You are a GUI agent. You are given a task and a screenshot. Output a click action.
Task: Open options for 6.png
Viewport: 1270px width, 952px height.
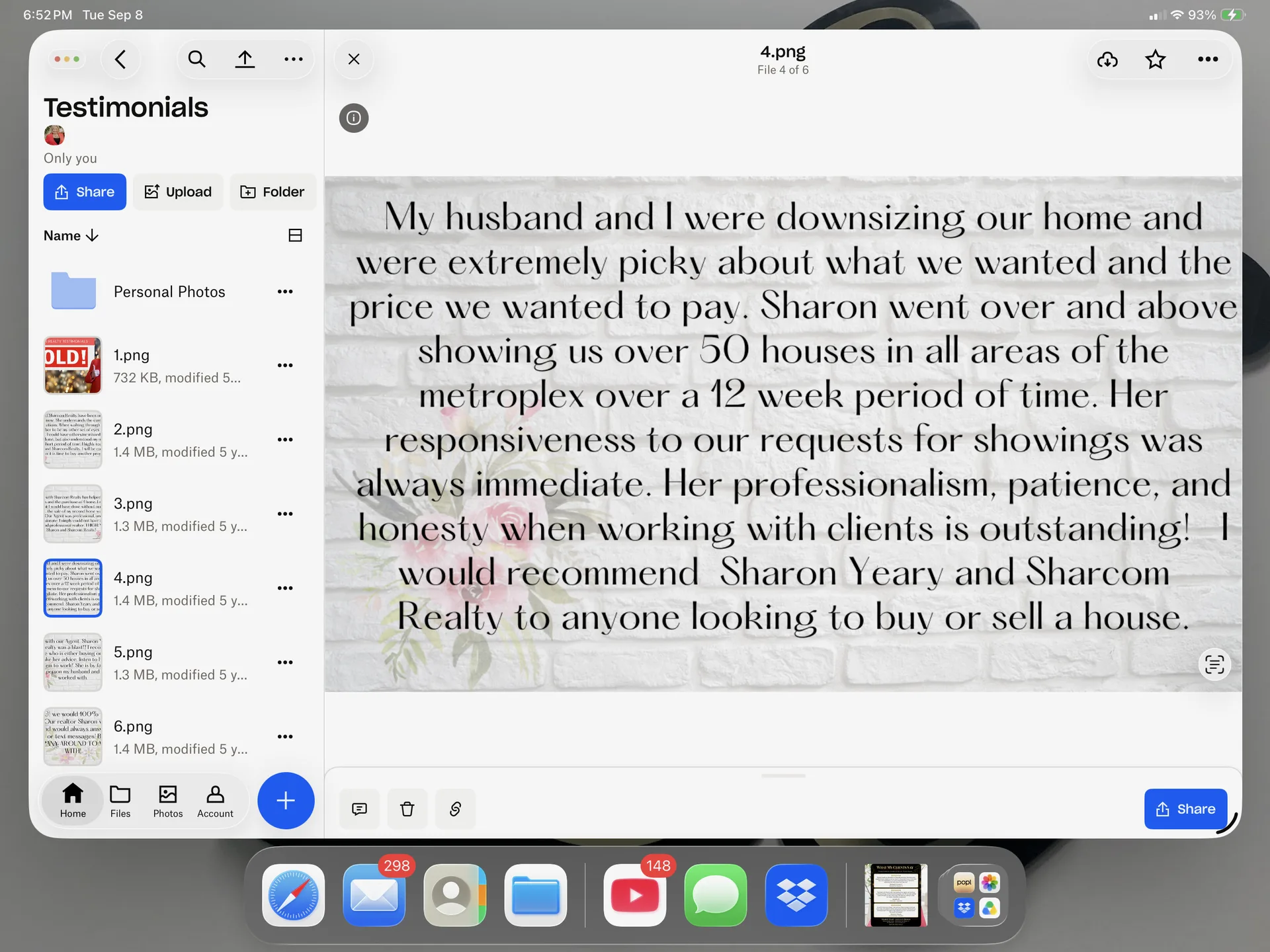pyautogui.click(x=285, y=736)
